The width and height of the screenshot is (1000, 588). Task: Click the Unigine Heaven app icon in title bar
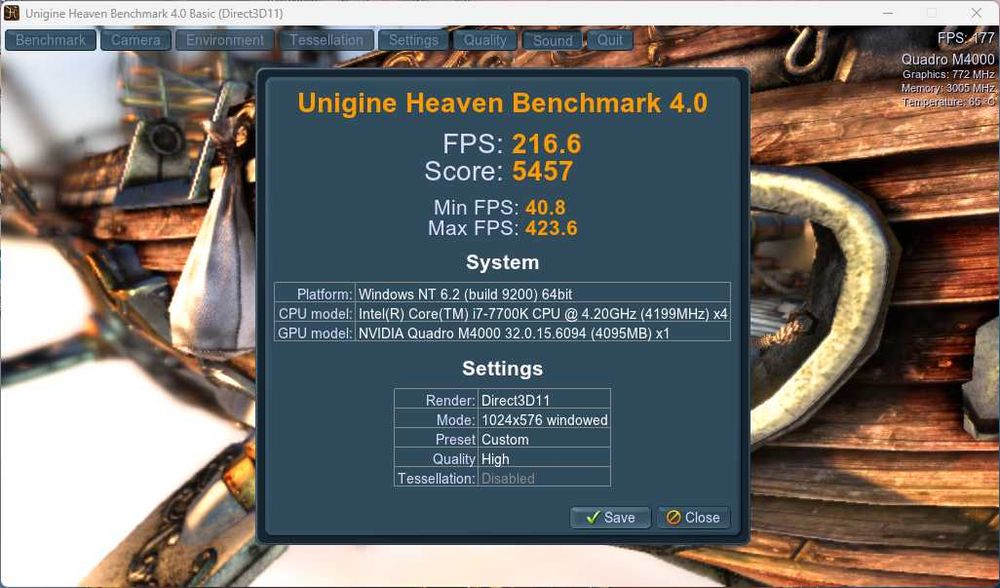point(11,12)
